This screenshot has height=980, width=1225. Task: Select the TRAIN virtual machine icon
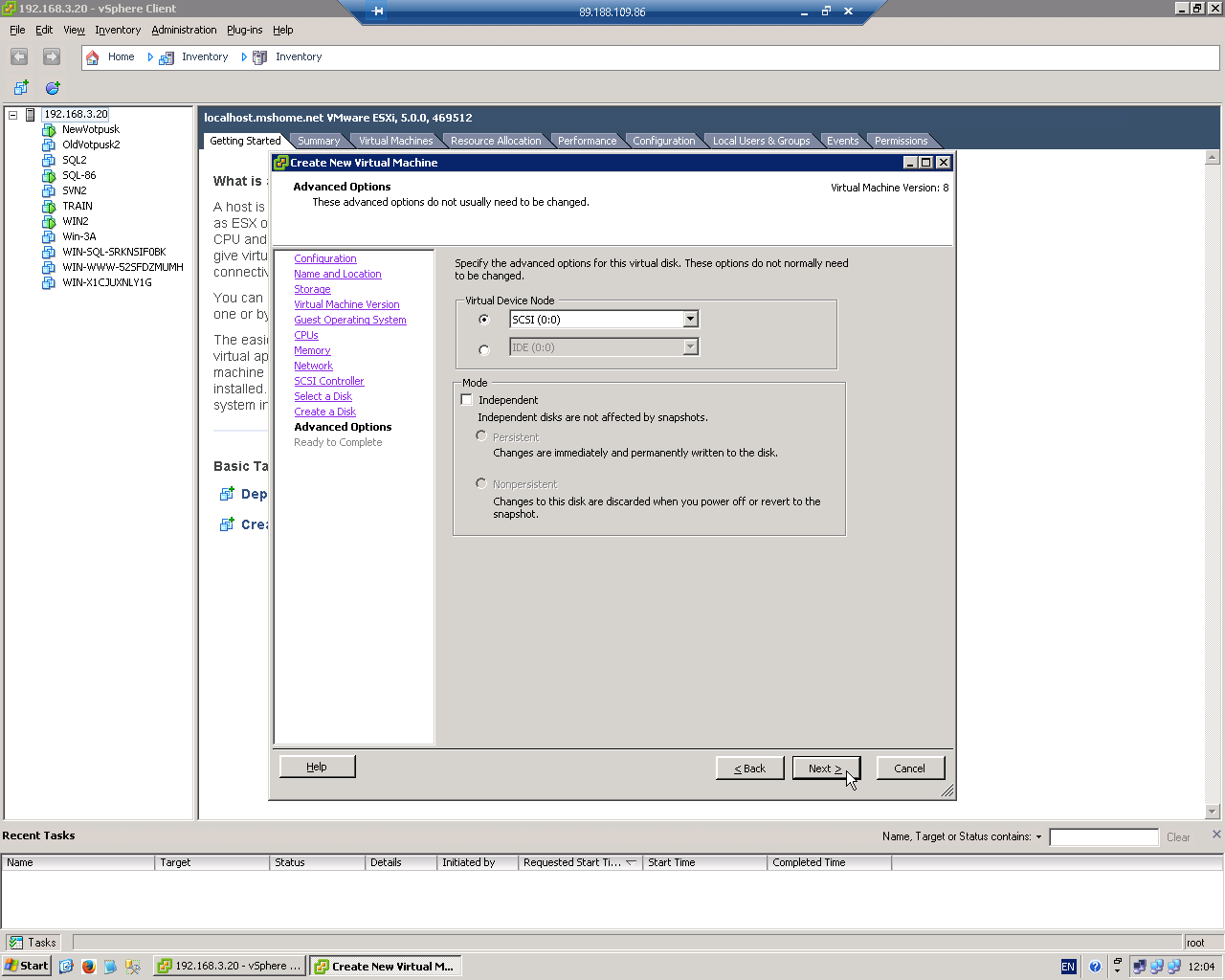[49, 207]
